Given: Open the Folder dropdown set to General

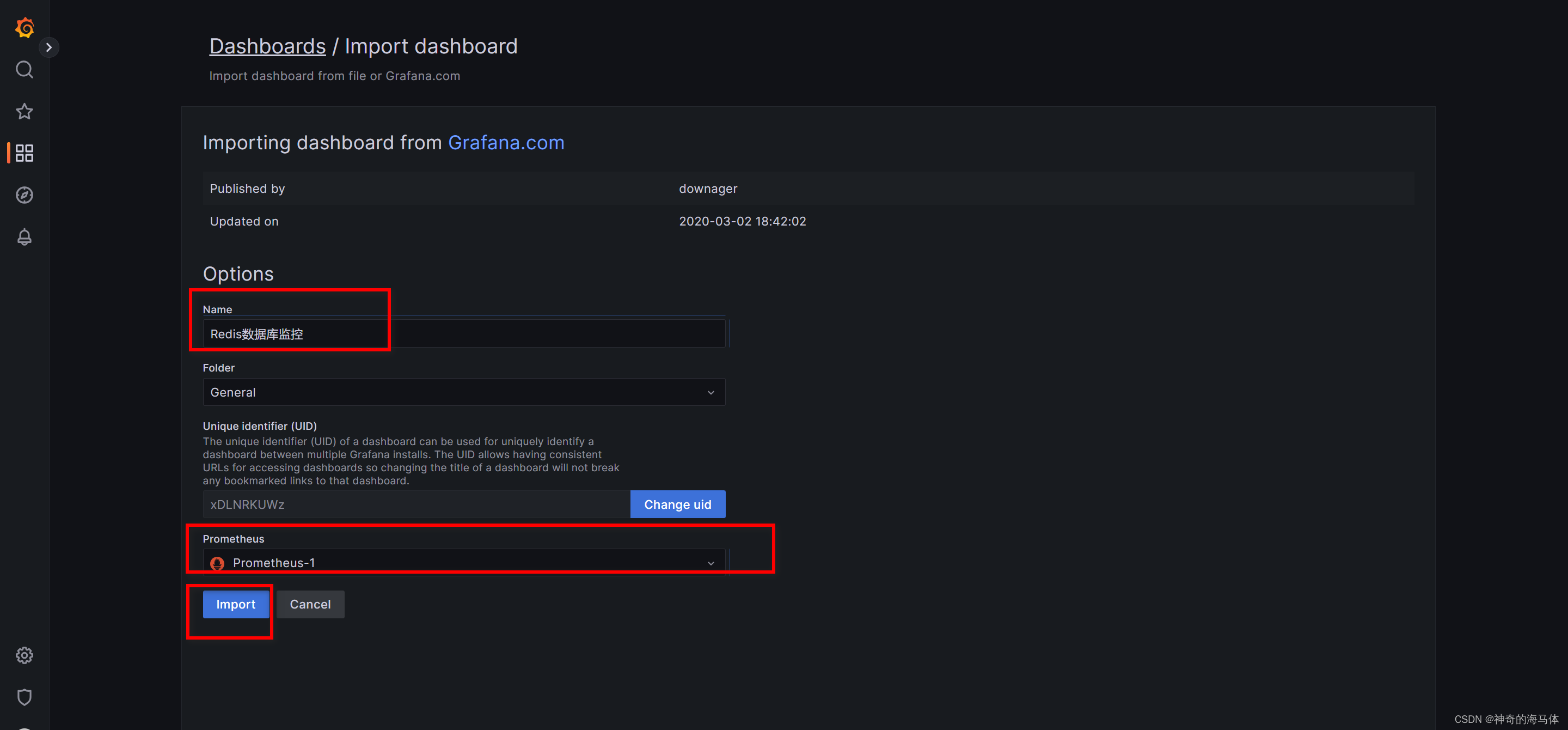Looking at the screenshot, I should pyautogui.click(x=464, y=392).
